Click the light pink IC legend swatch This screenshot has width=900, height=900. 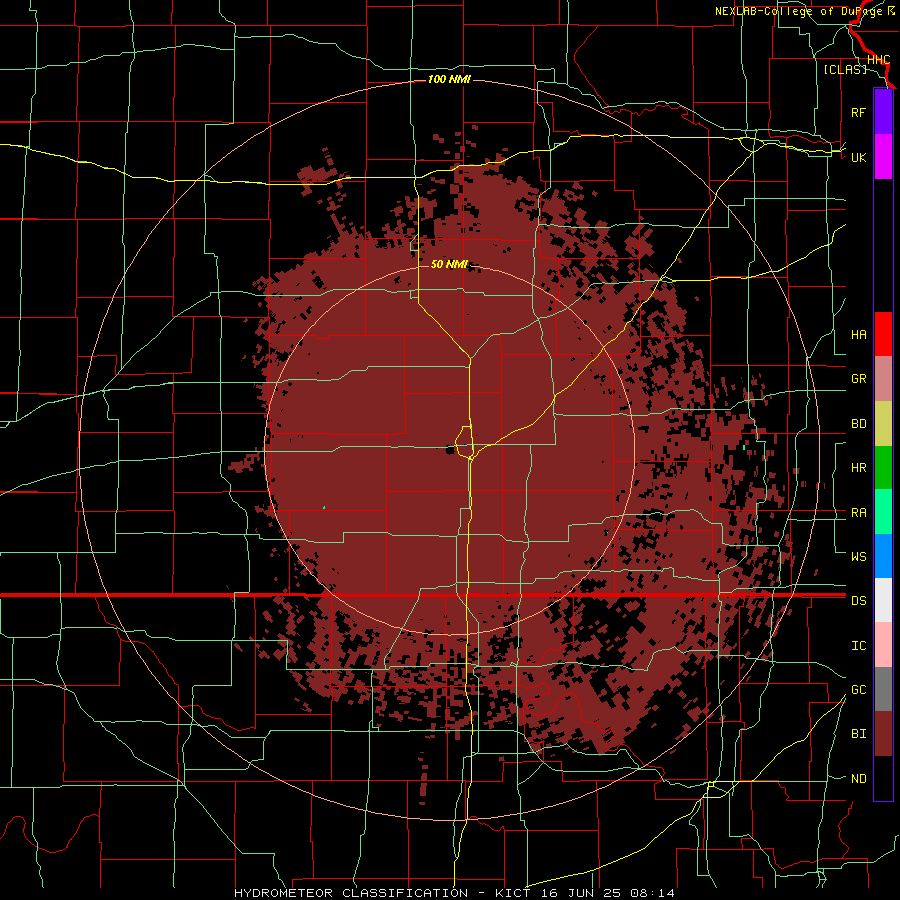tap(883, 645)
